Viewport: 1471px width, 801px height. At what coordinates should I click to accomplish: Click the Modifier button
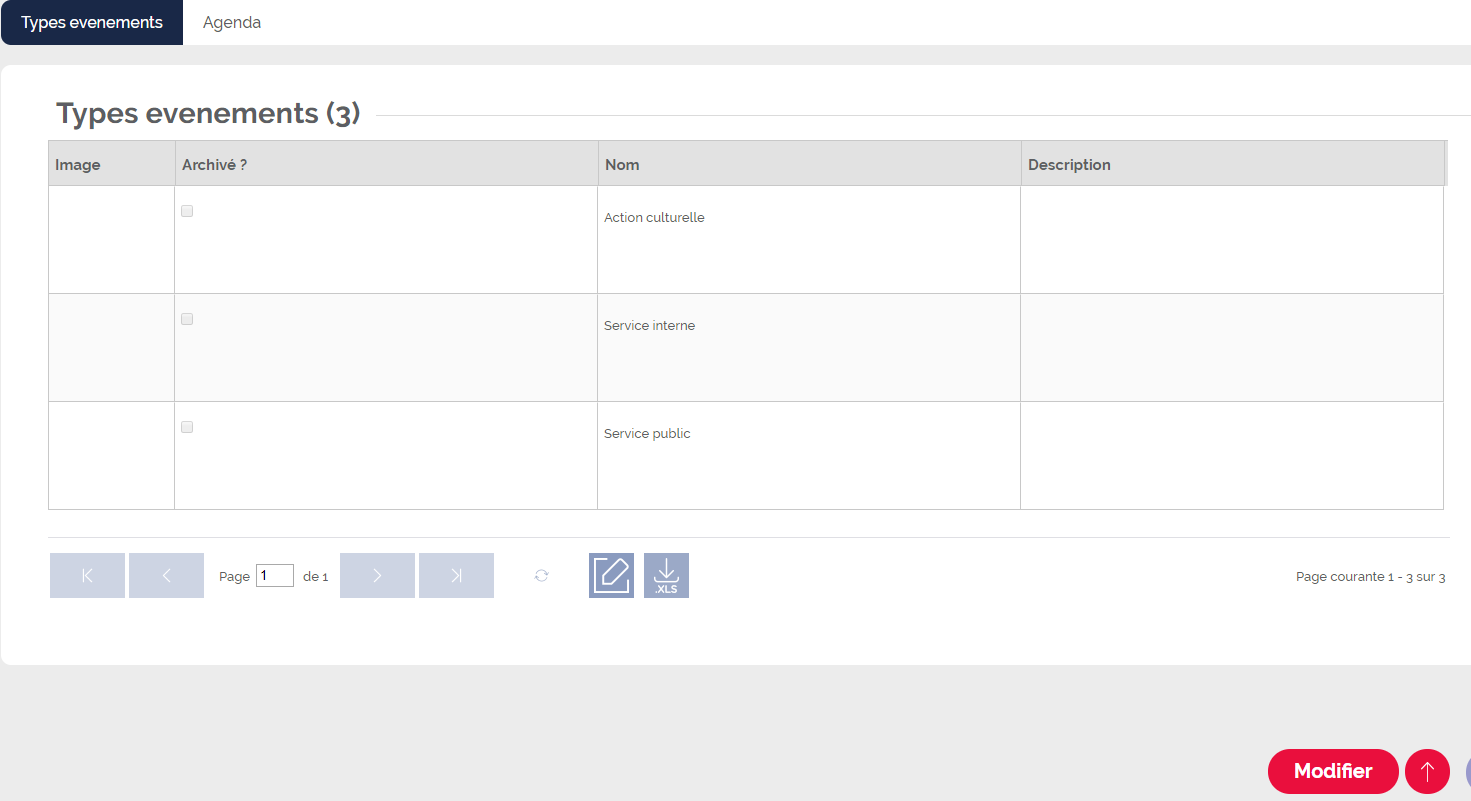1333,771
